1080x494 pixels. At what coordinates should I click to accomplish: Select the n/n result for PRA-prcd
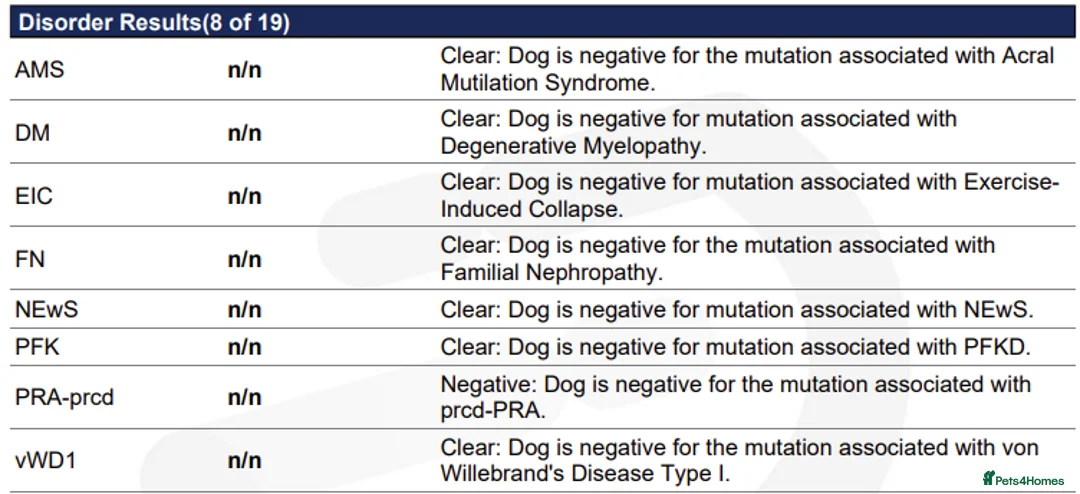[244, 397]
